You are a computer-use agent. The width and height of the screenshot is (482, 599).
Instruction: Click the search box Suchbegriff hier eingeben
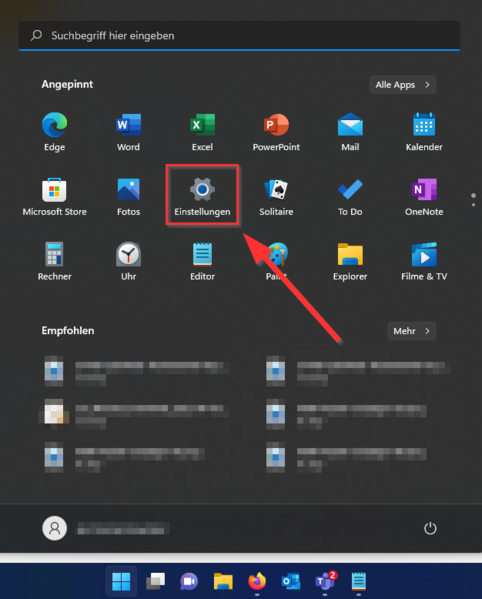[x=239, y=36]
